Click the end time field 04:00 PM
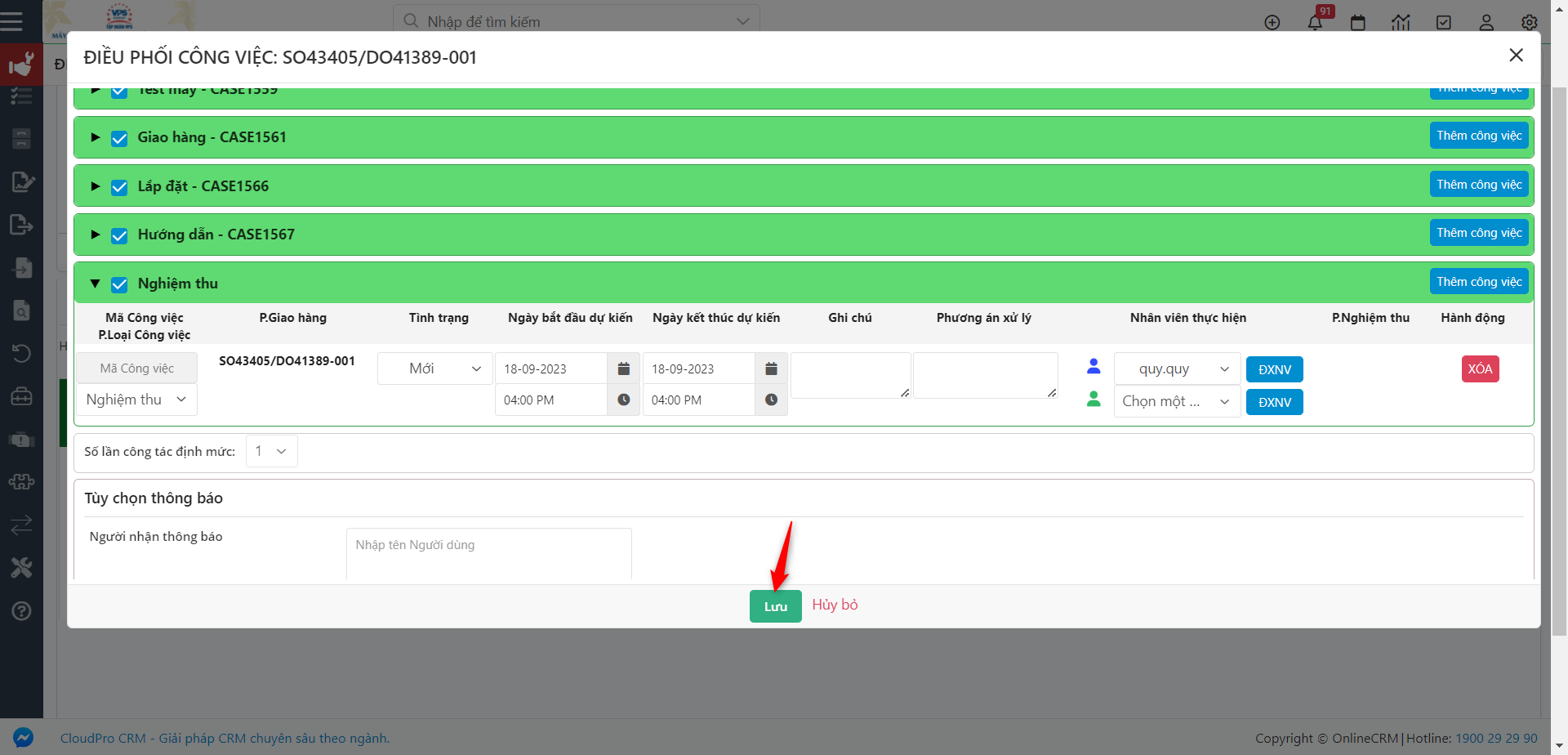The image size is (1568, 755). coord(698,400)
